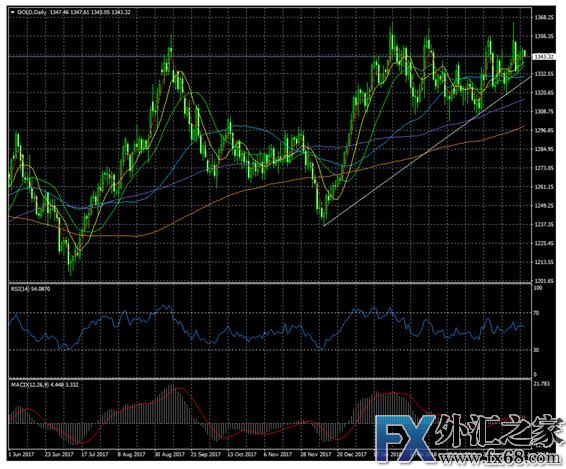Screen dimensions: 566x469
Task: Click the 1368.25 price scale label
Action: click(x=544, y=17)
